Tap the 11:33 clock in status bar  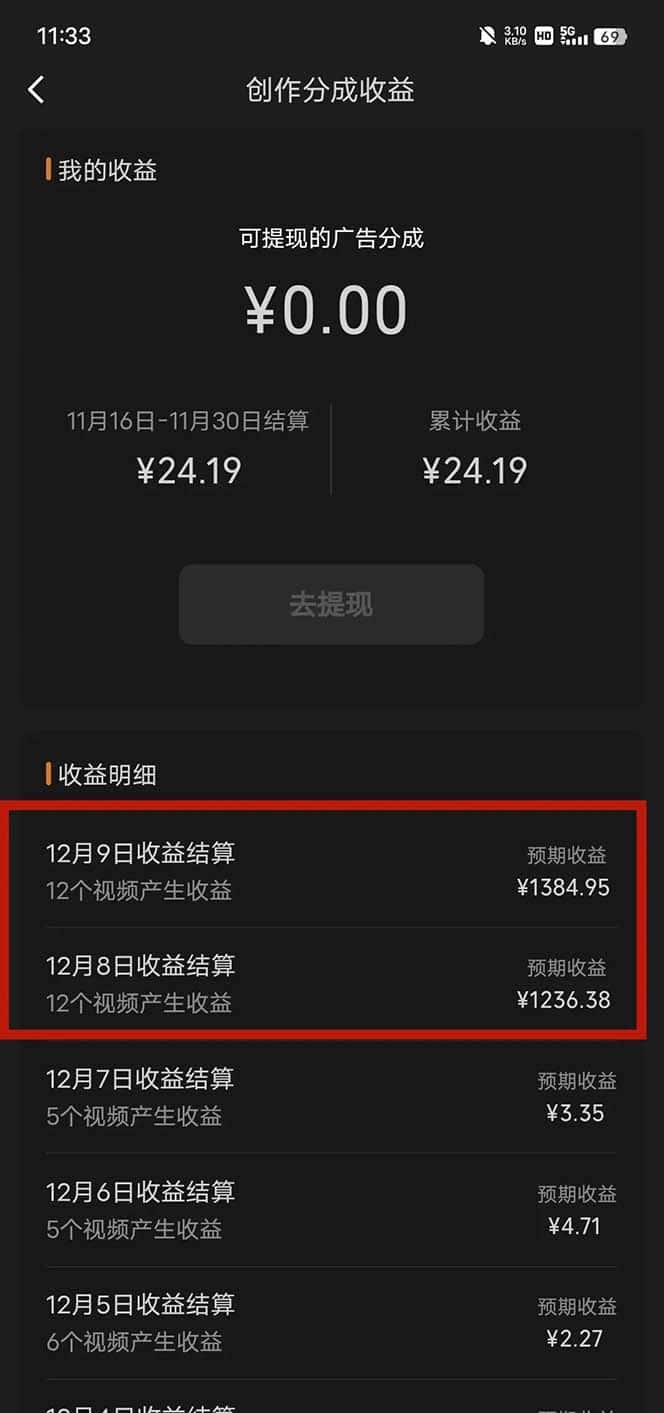64,36
